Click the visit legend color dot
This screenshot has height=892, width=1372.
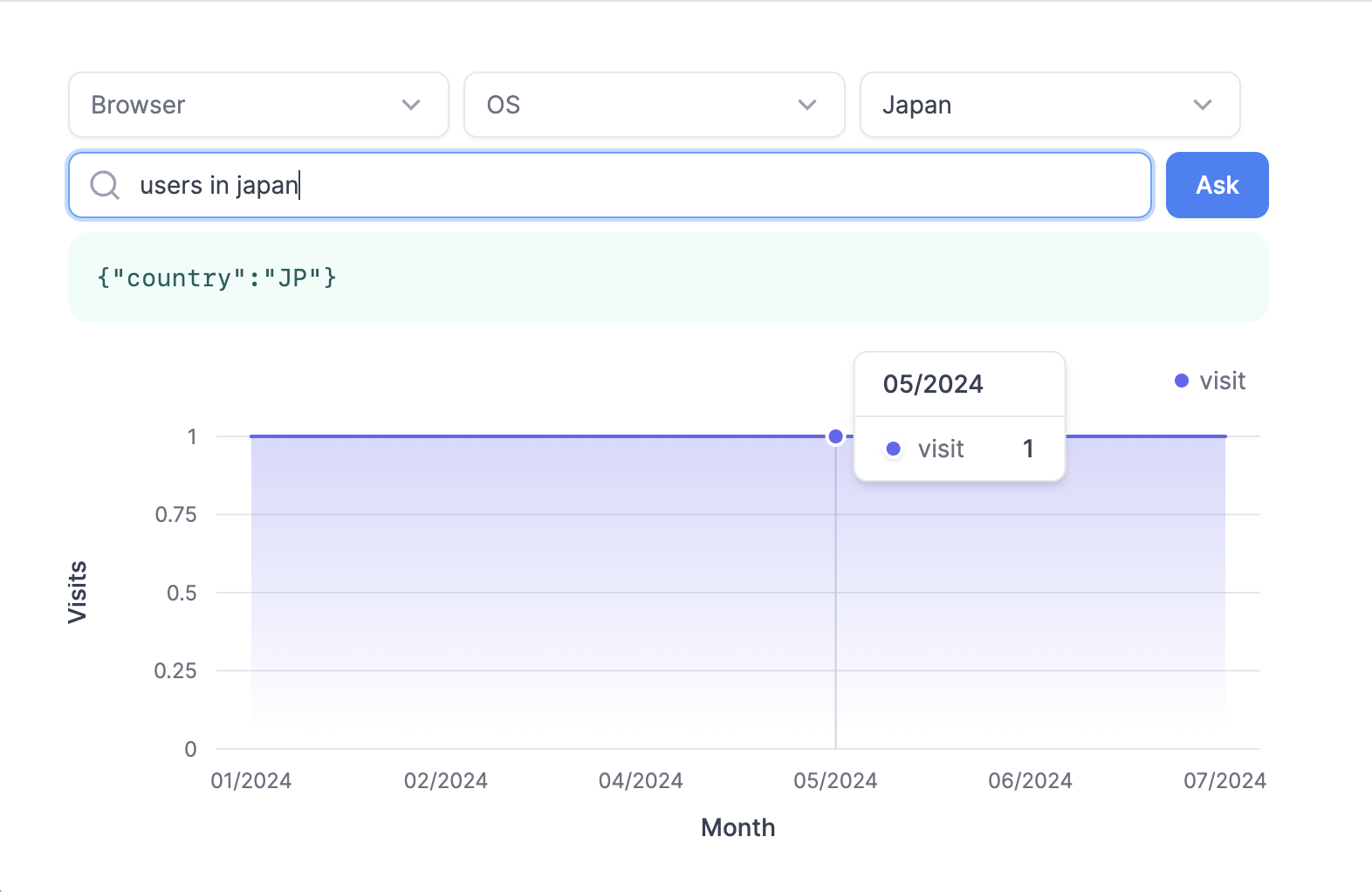pyautogui.click(x=1182, y=381)
